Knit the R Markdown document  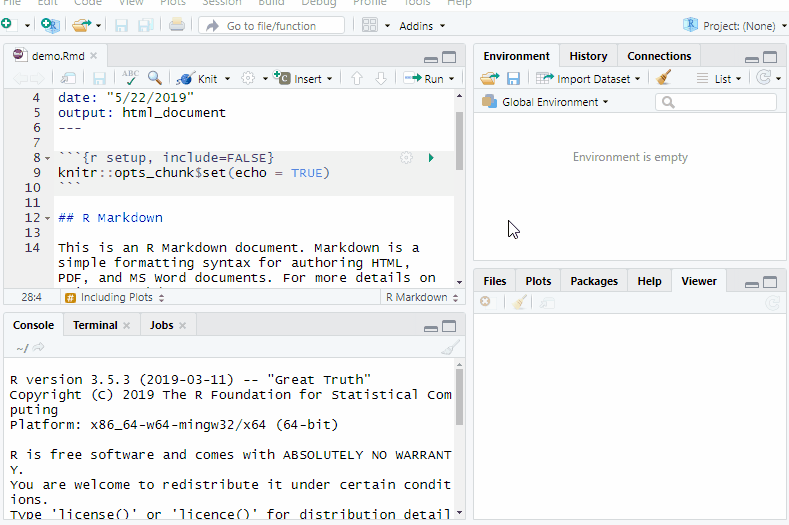(x=197, y=79)
